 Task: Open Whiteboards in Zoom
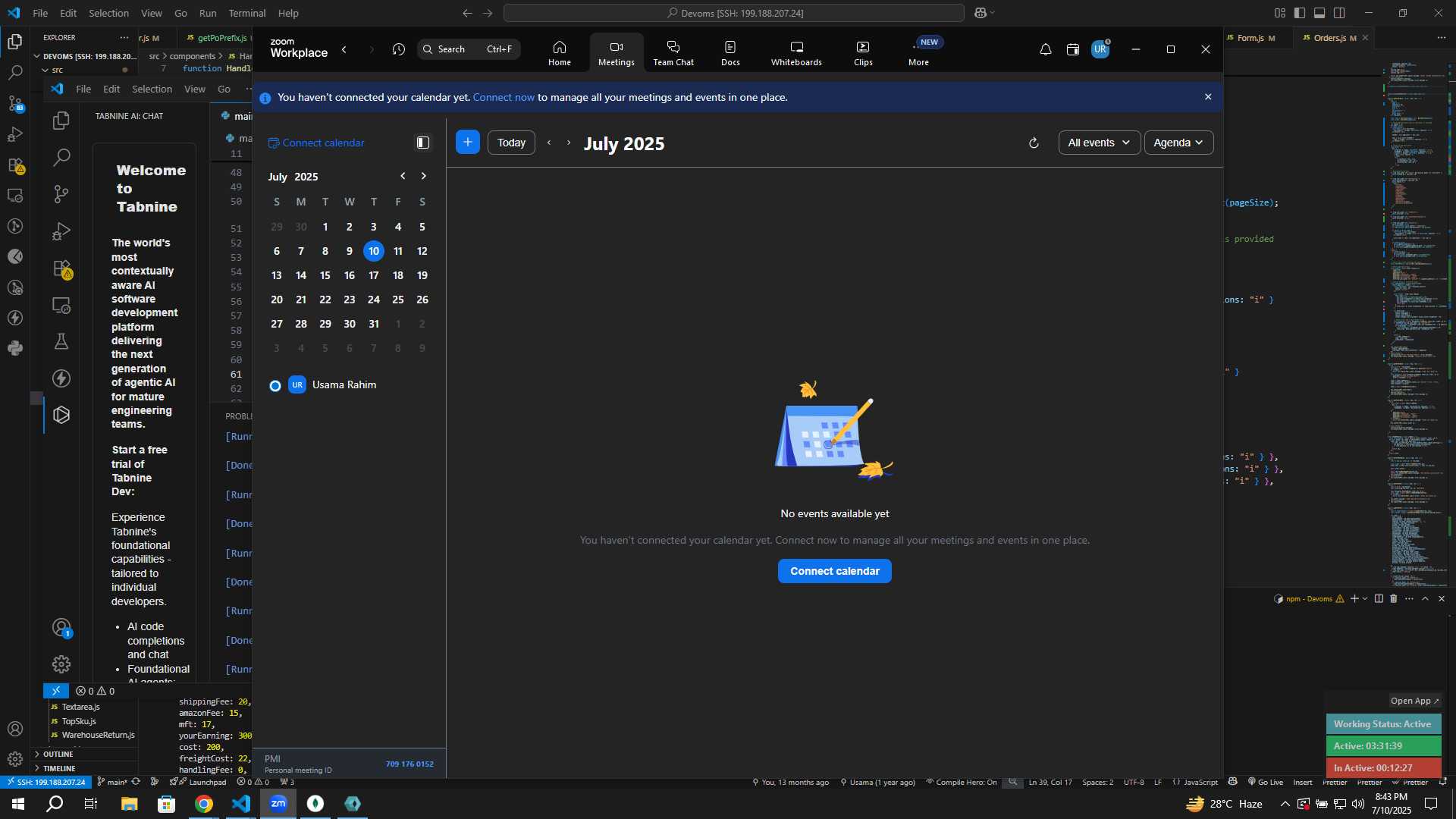(x=796, y=53)
